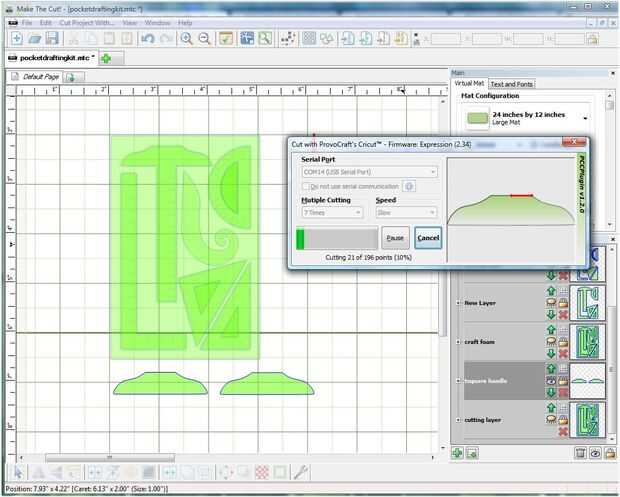Select the pocketdraftingkit.mtc document tab
620x497 pixels.
(x=51, y=58)
